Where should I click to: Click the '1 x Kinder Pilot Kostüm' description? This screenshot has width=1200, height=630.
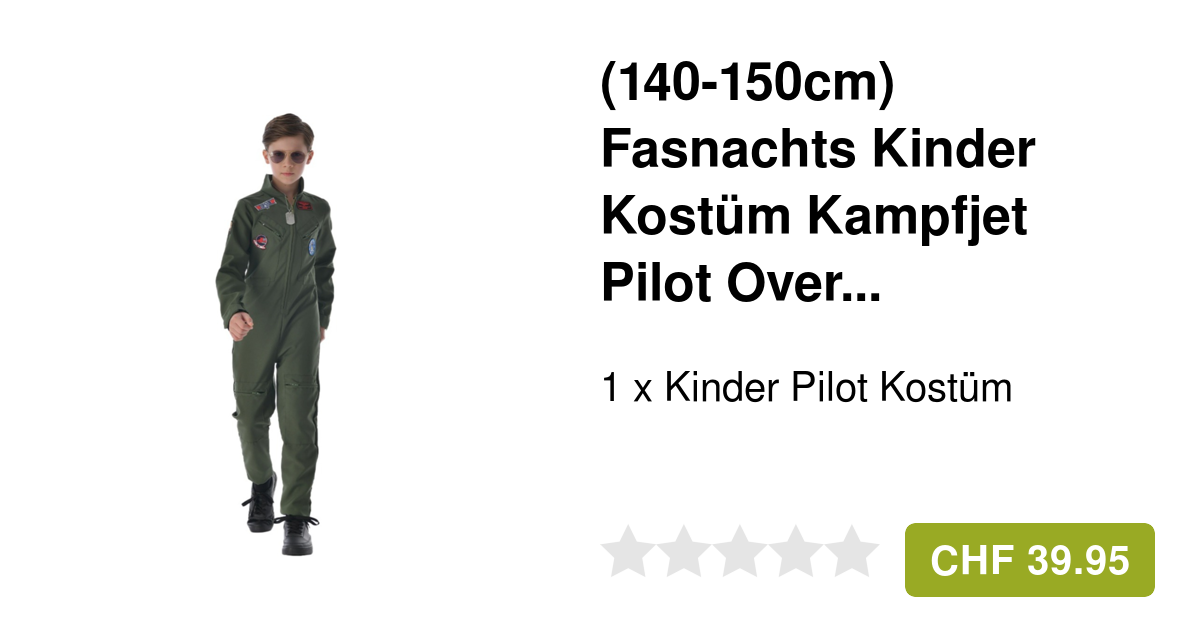[x=807, y=387]
